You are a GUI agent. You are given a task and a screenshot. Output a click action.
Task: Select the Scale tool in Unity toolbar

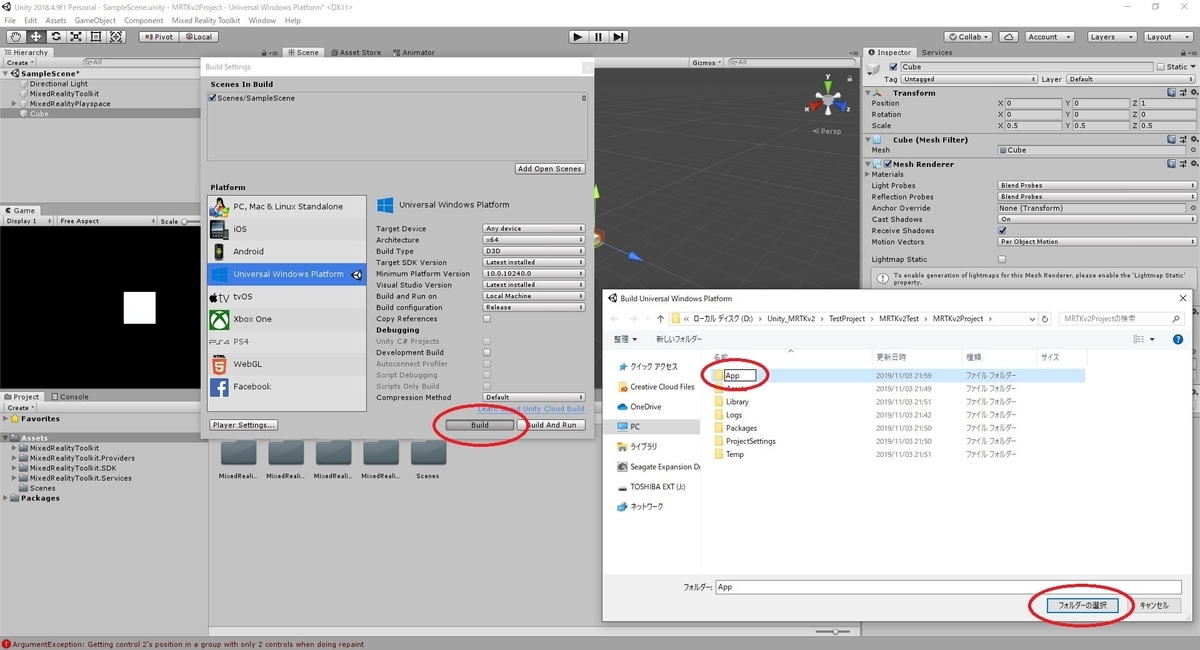pos(76,37)
